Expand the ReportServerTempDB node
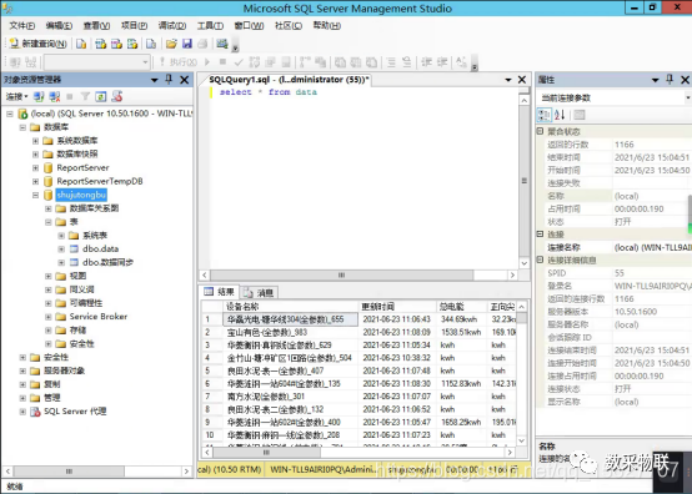The height and width of the screenshot is (495, 693). [x=35, y=181]
